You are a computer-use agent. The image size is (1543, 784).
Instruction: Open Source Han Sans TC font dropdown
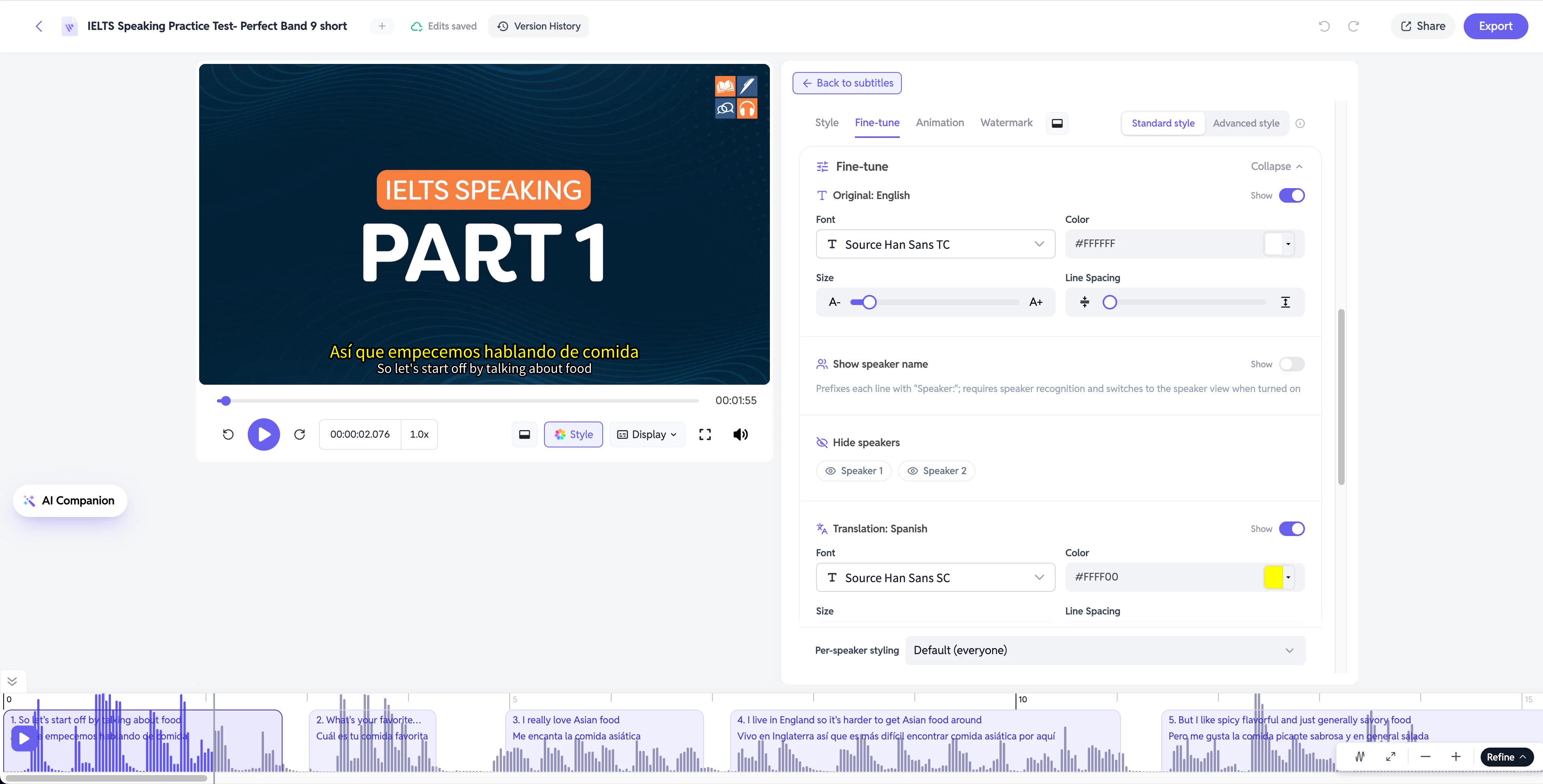(x=935, y=244)
